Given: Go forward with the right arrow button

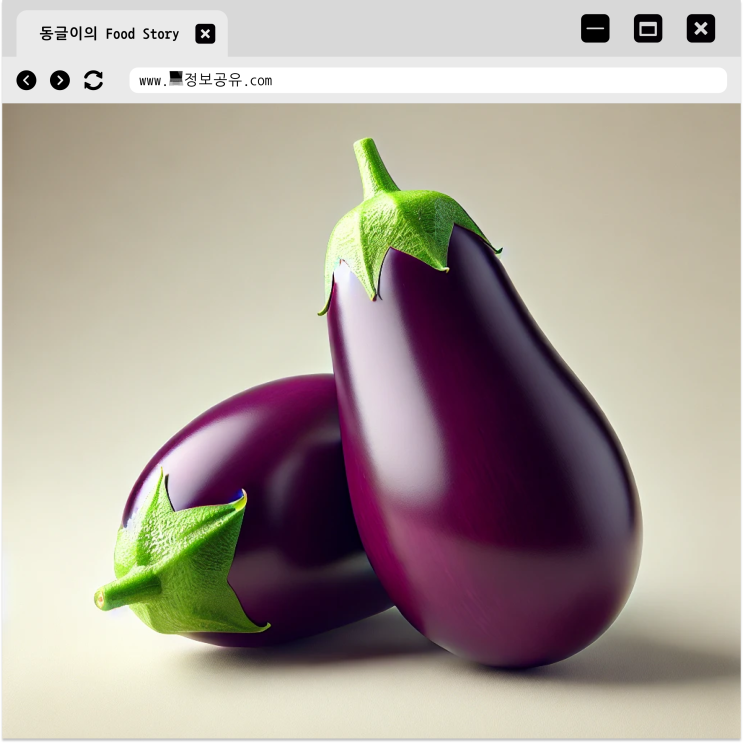Looking at the screenshot, I should [x=60, y=80].
